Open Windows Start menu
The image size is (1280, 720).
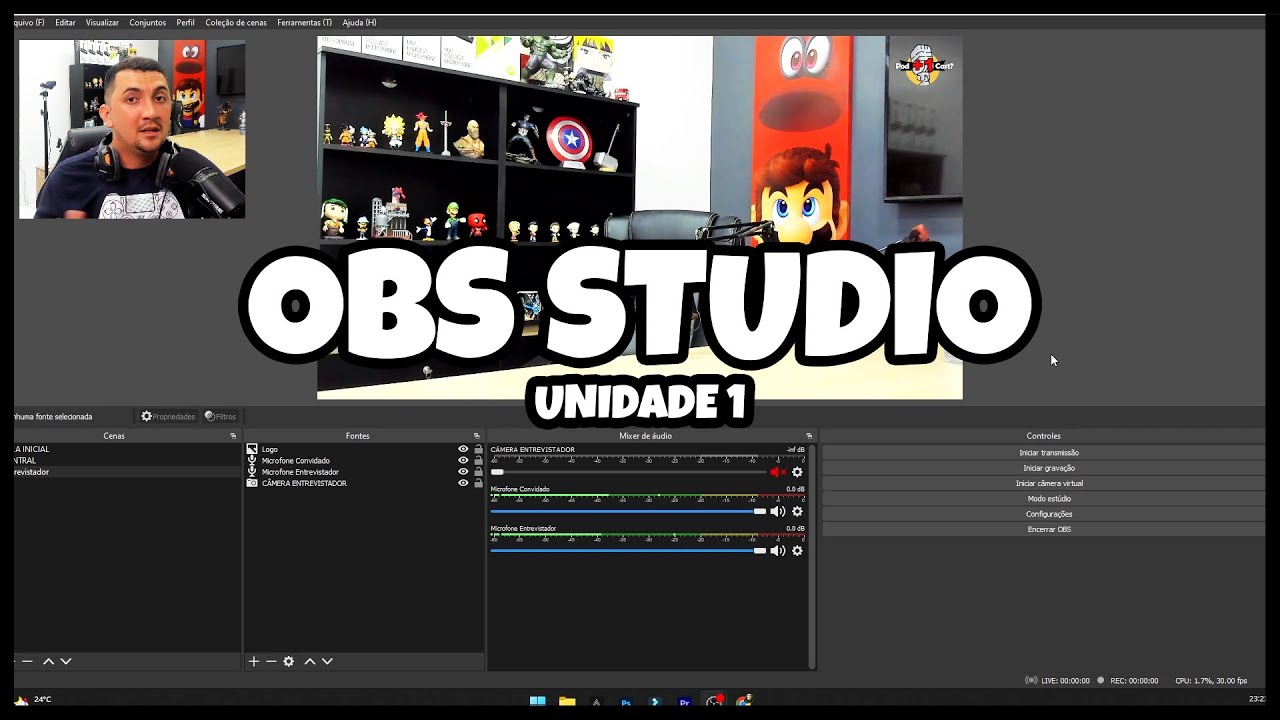point(537,702)
